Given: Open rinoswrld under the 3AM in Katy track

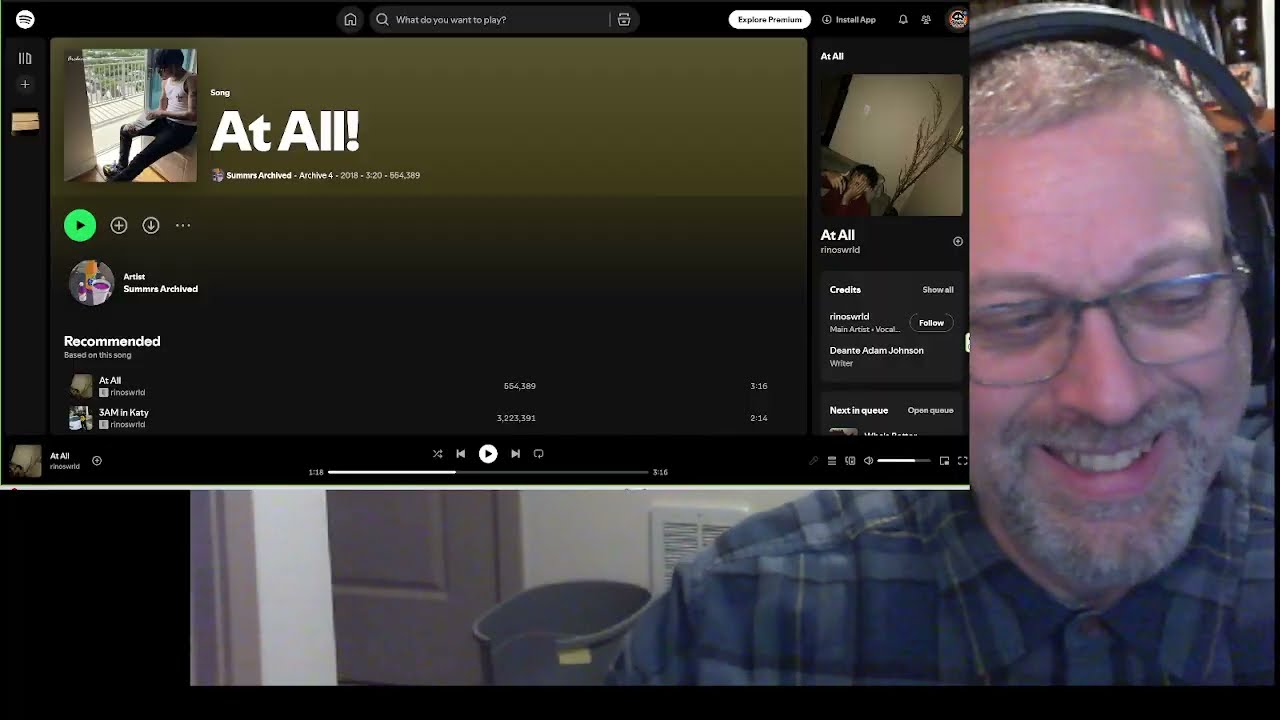Looking at the screenshot, I should click(x=128, y=424).
